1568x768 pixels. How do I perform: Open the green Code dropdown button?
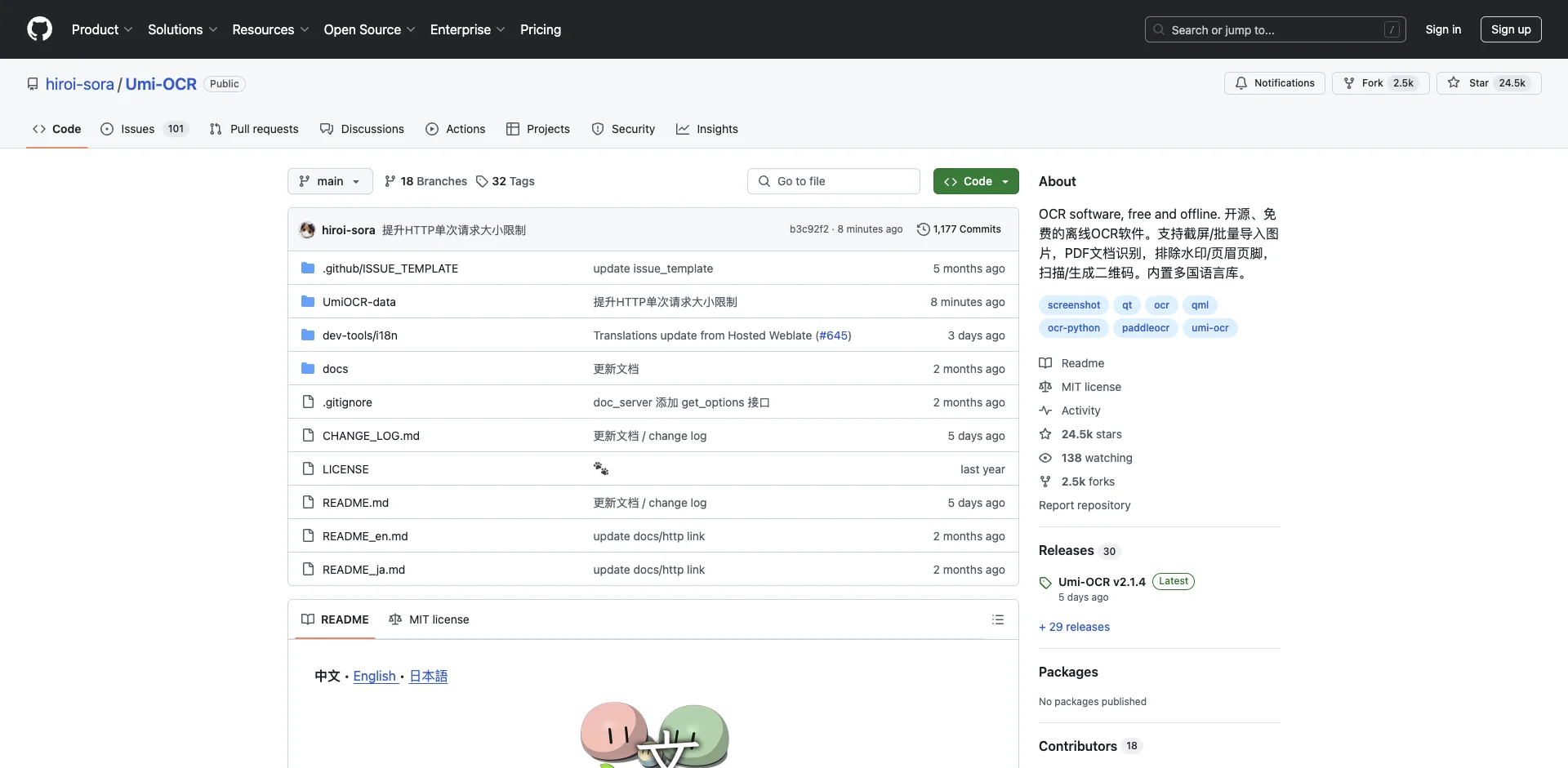coord(976,181)
